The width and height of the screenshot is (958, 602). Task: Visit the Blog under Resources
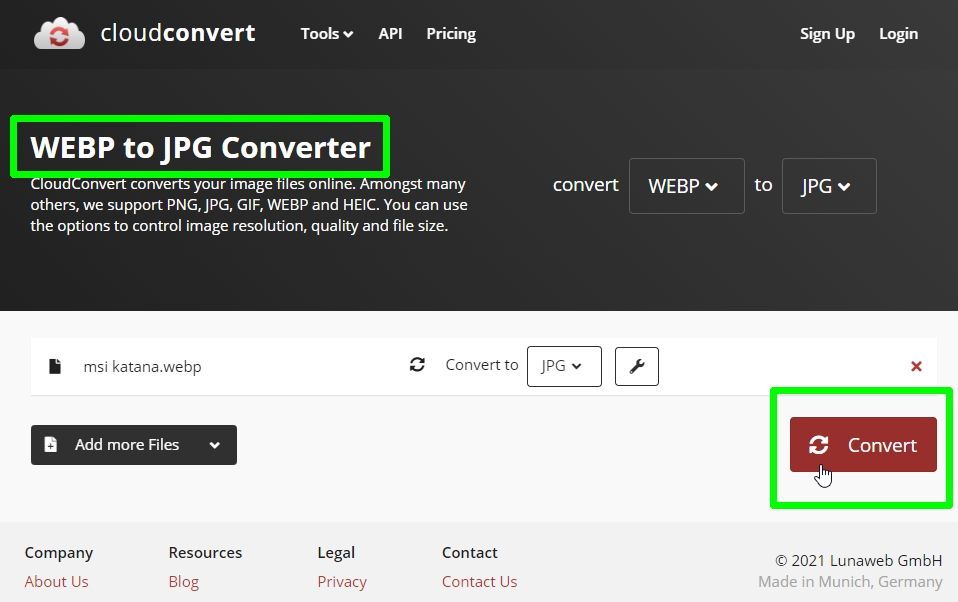tap(183, 581)
